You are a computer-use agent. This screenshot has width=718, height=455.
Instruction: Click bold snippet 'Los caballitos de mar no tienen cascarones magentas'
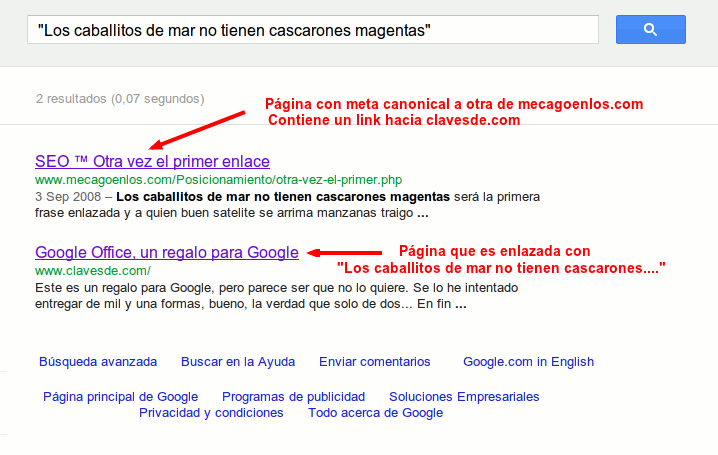[x=283, y=197]
